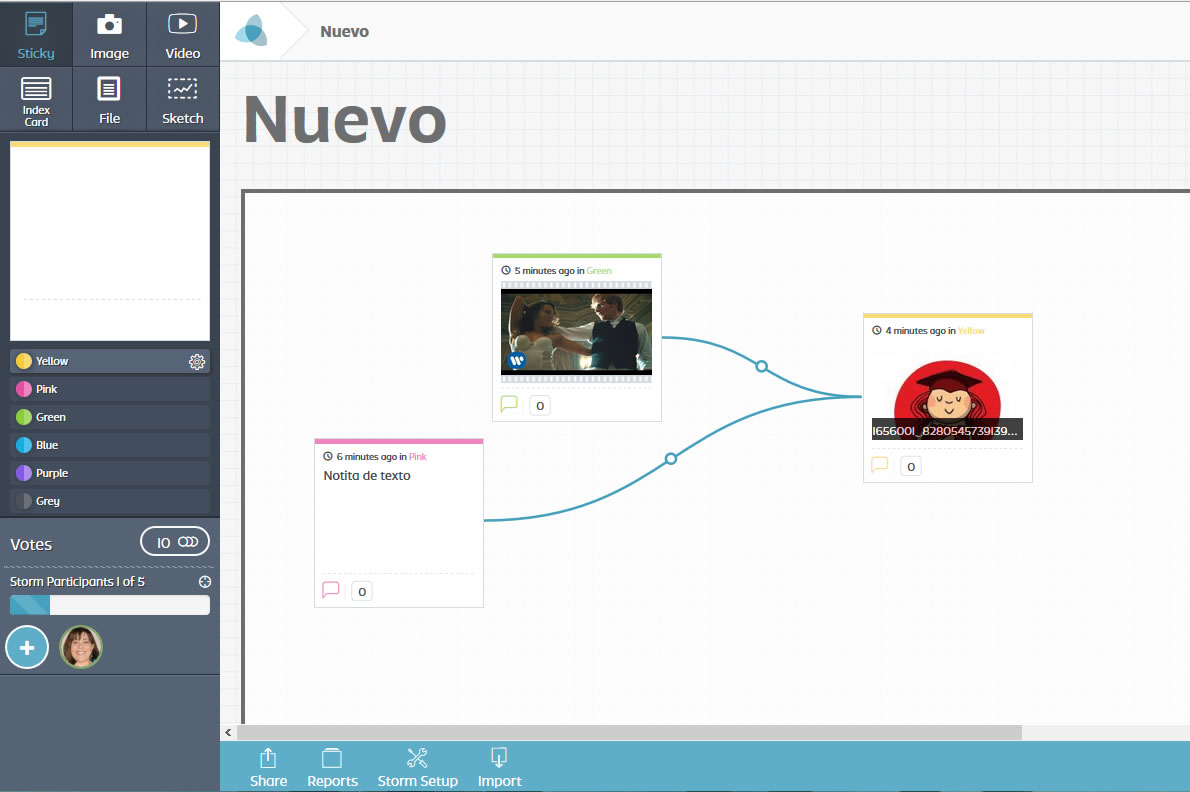This screenshot has width=1190, height=792.
Task: Choose the Video tool
Action: 182,35
